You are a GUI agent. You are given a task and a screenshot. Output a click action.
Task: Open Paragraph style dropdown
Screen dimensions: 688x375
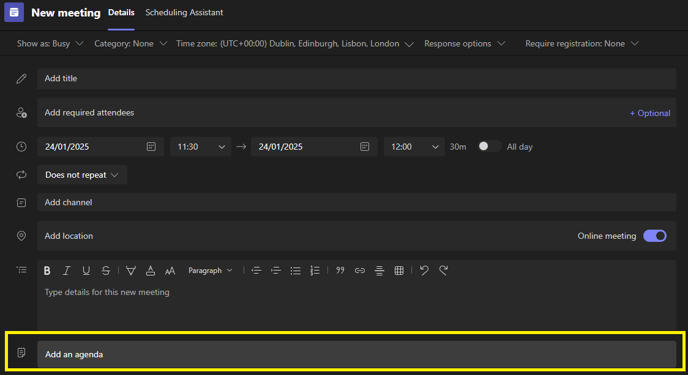pos(210,271)
